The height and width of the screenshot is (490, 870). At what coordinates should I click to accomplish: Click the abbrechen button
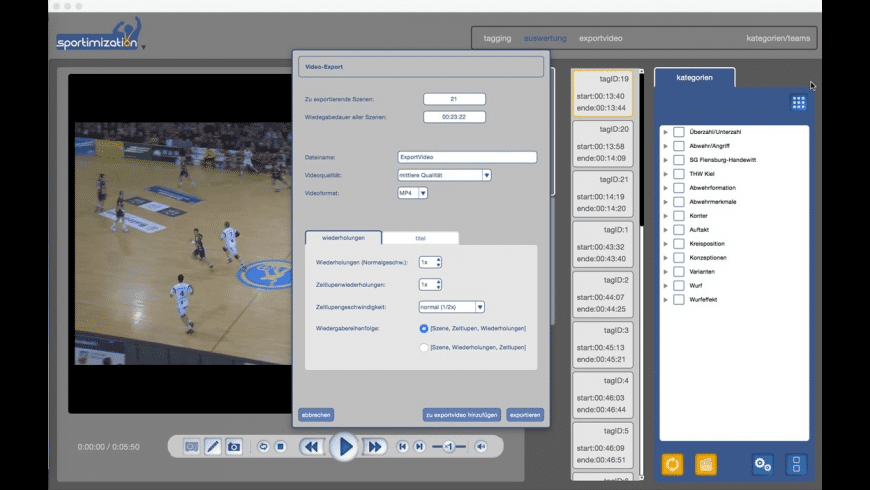(316, 414)
